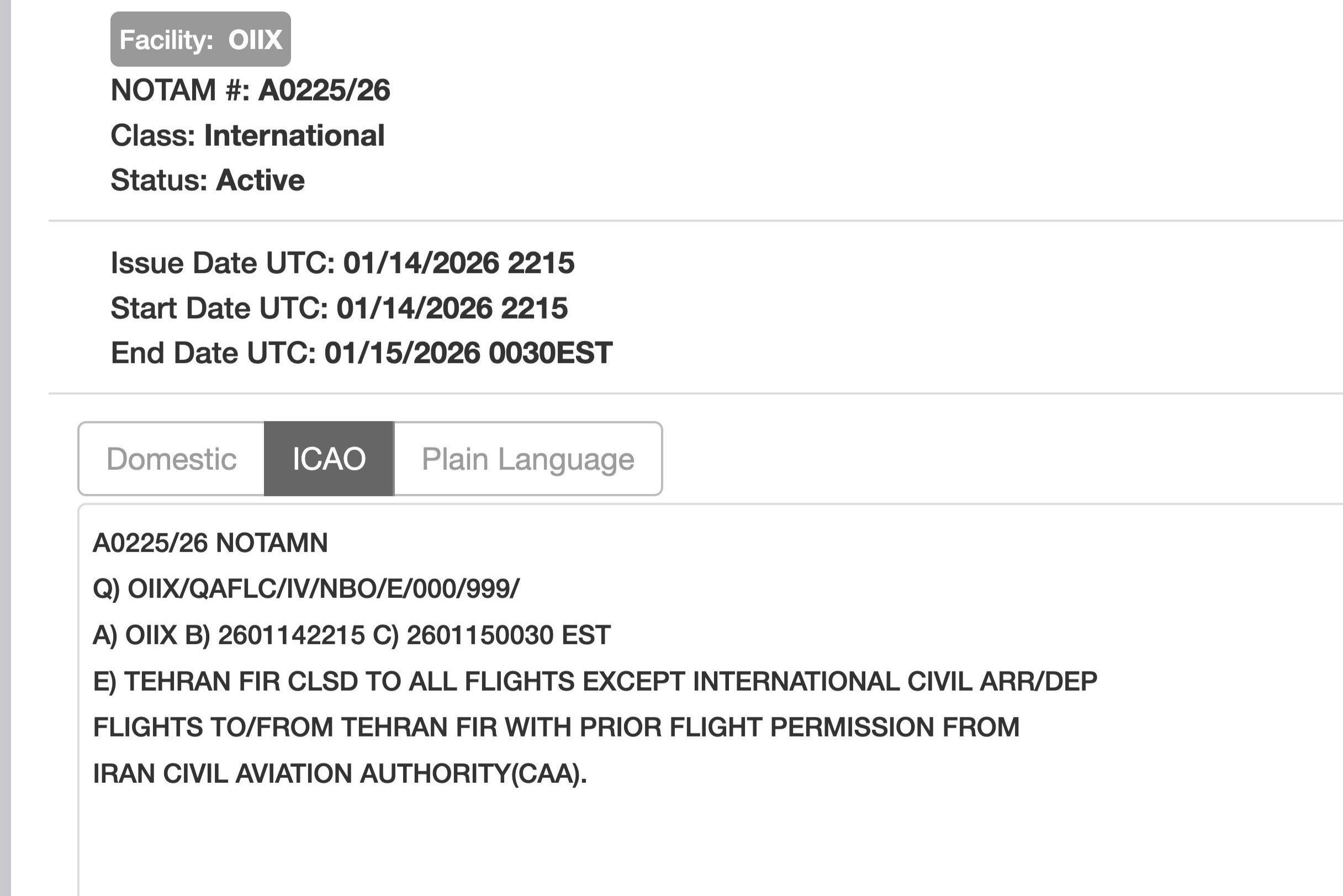Open the Plain Language tab
Screen dimensions: 1343x896
(527, 459)
